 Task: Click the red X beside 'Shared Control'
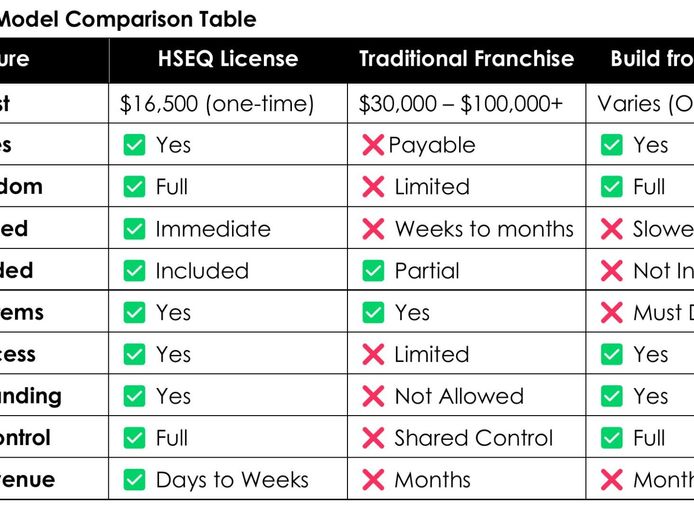tap(373, 438)
